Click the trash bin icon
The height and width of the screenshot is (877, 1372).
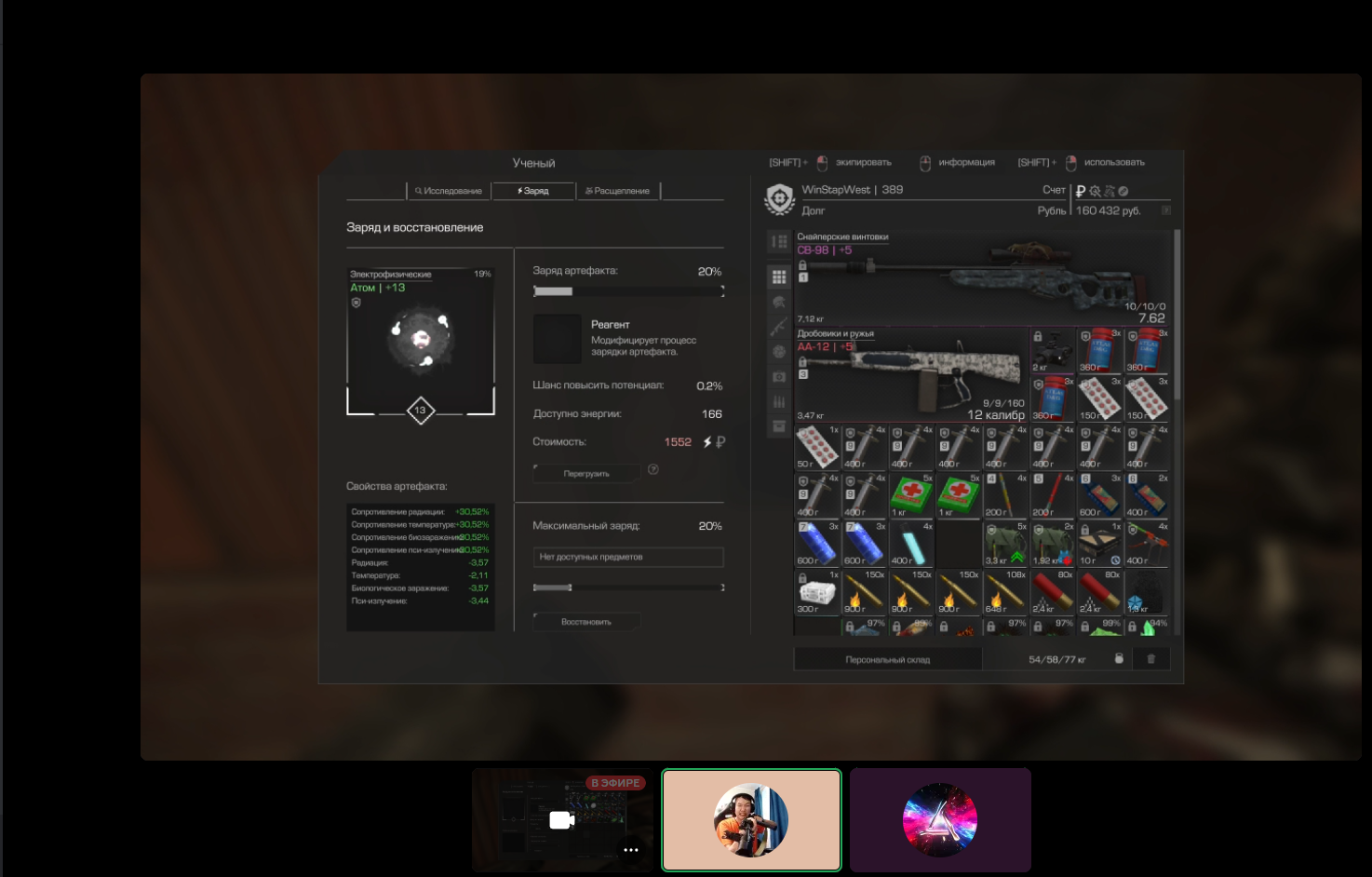point(1150,659)
